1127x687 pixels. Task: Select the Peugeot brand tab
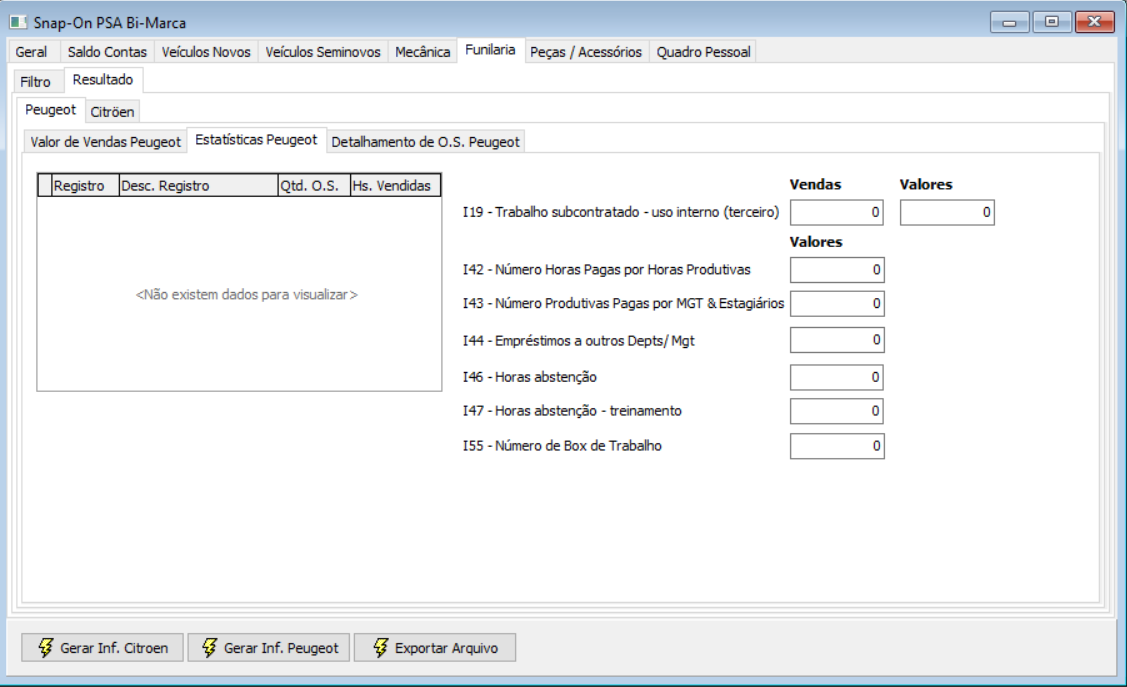50,110
